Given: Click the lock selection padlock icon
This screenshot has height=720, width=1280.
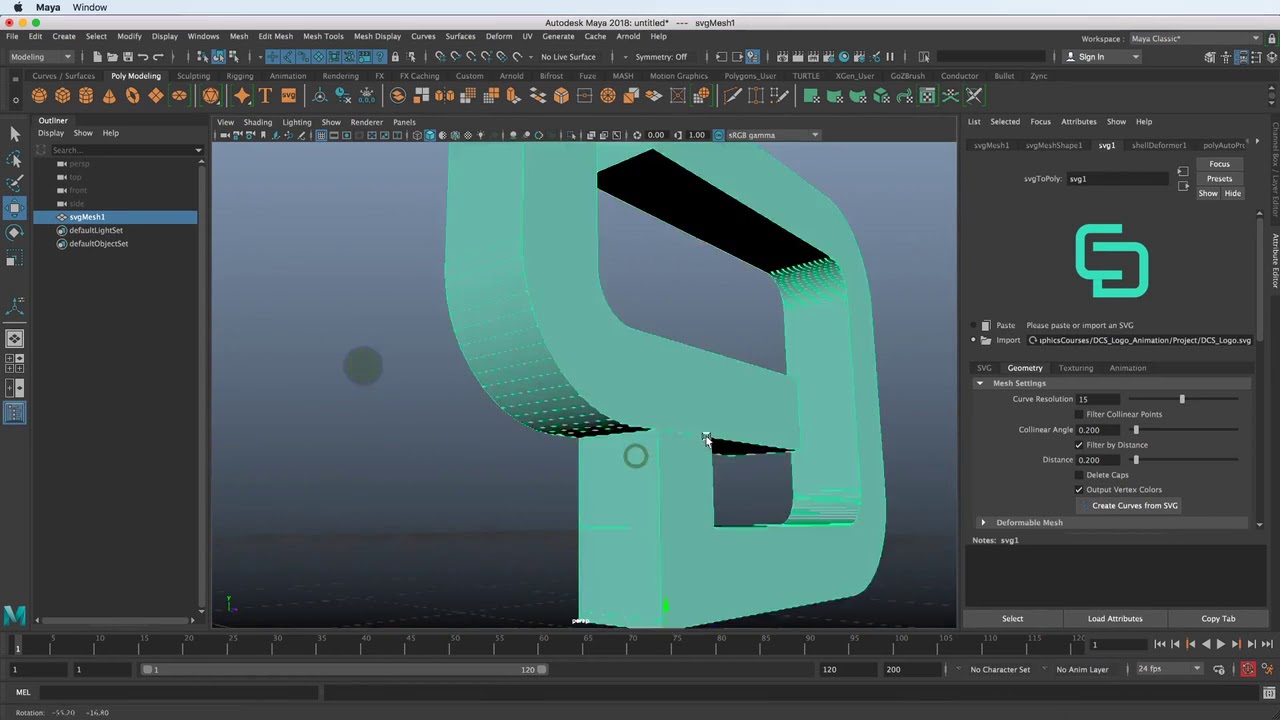Looking at the screenshot, I should [395, 57].
